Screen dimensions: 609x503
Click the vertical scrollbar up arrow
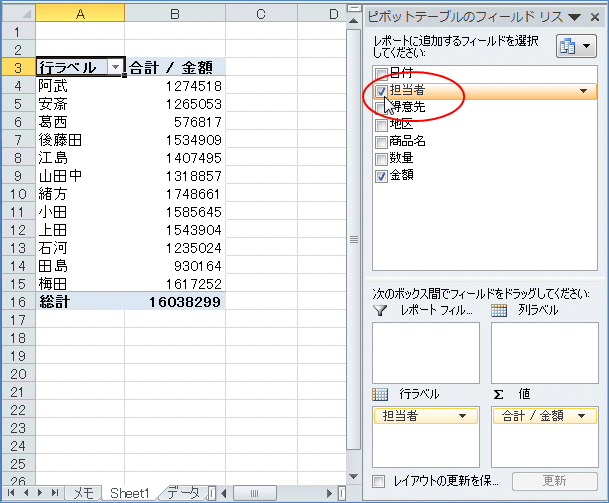pyautogui.click(x=353, y=21)
